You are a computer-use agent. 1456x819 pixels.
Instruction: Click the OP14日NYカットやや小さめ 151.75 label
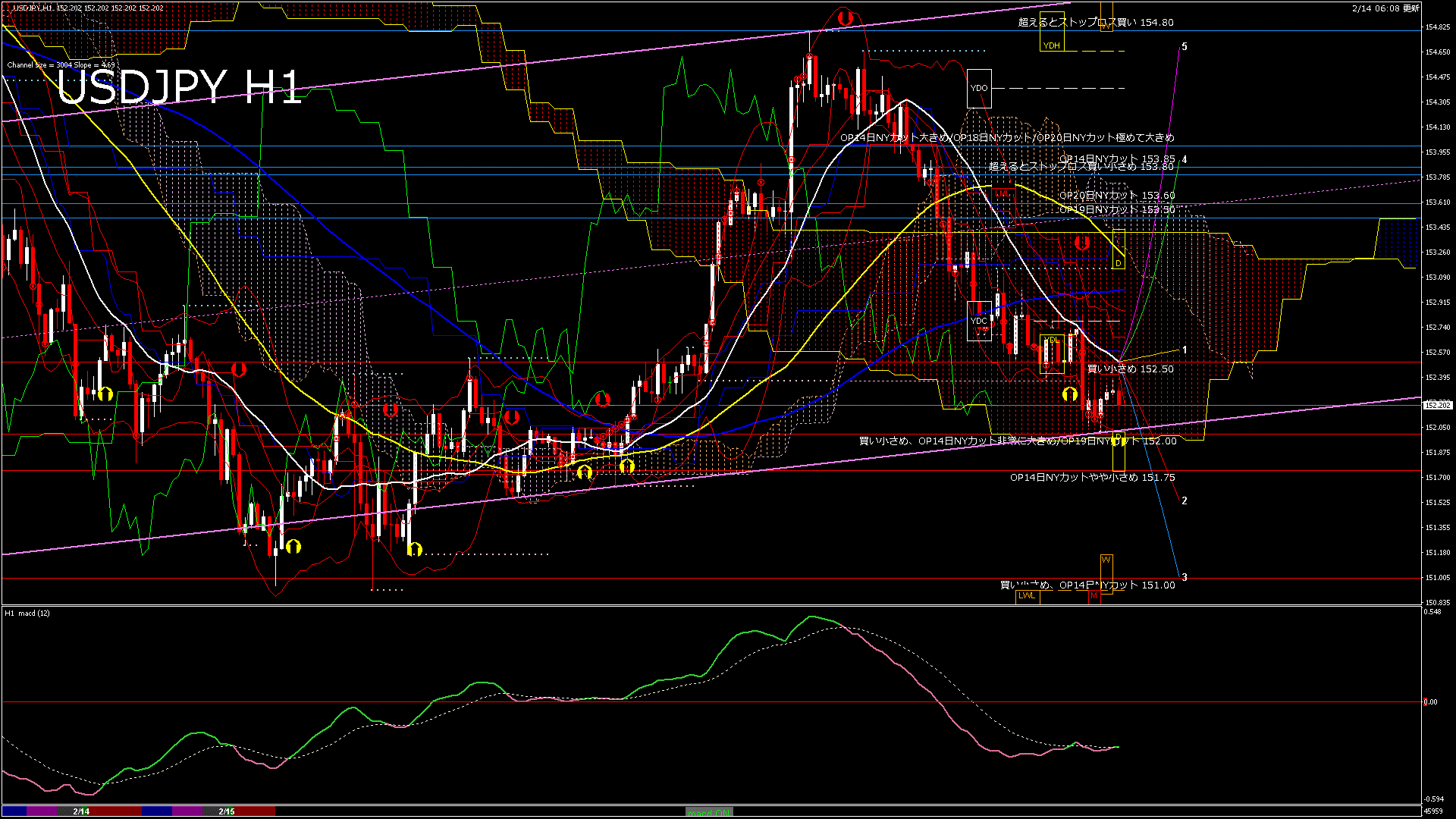tap(1093, 477)
